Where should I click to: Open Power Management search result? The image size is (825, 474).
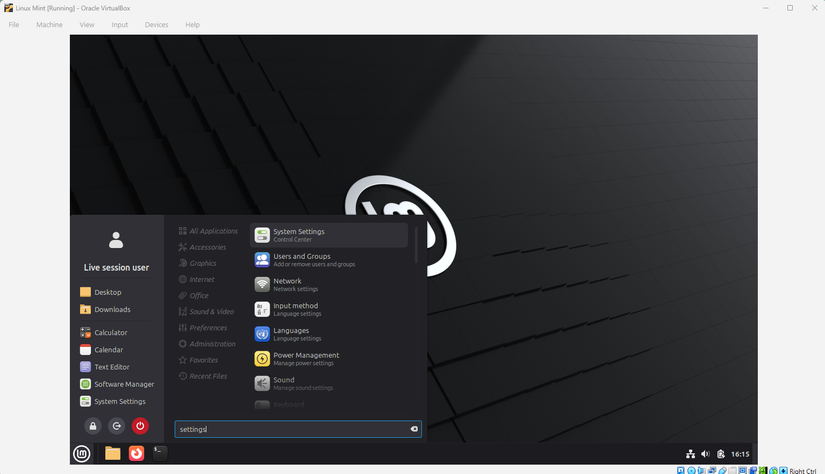point(329,359)
